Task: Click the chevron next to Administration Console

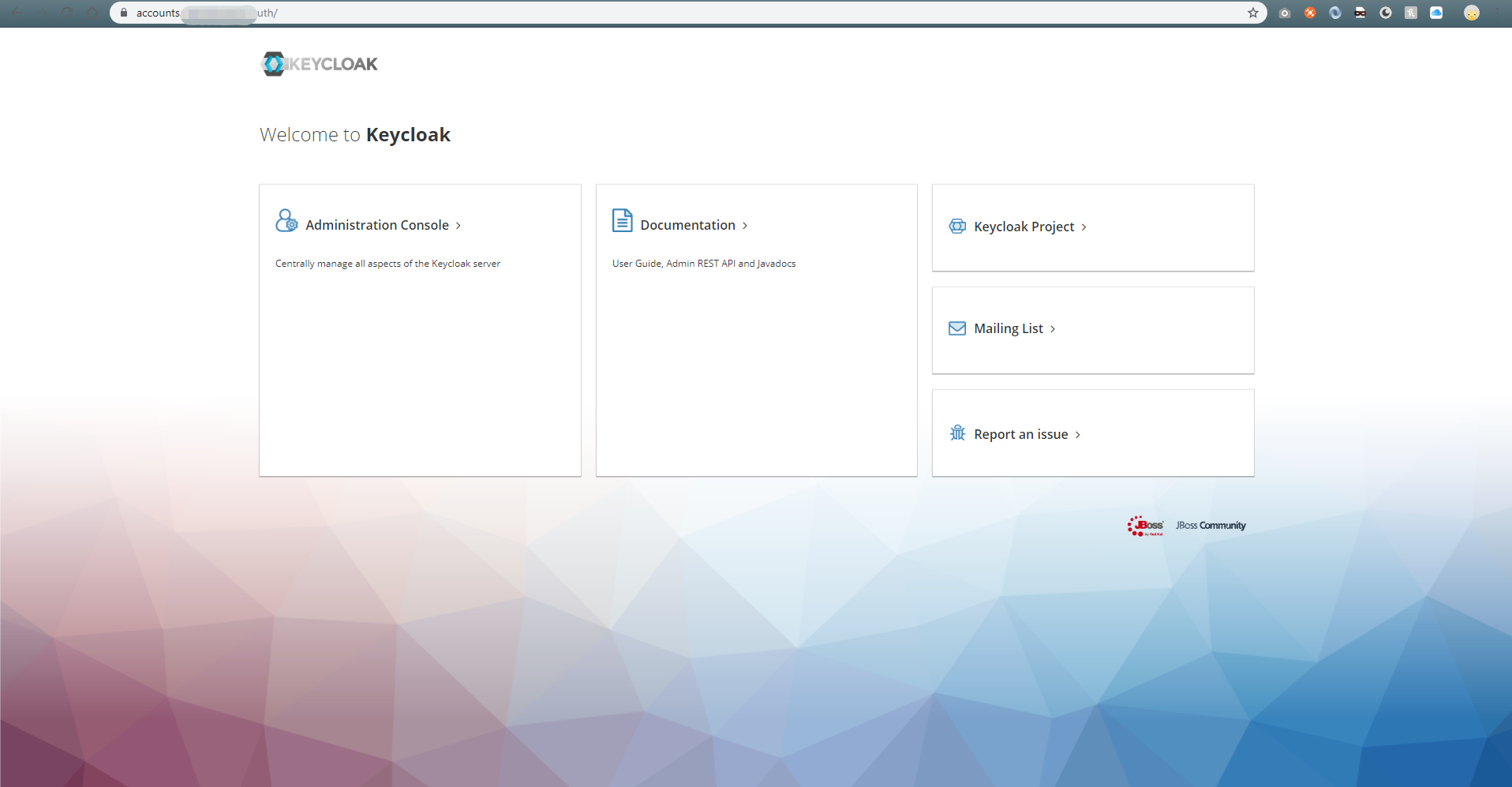Action: 458,226
